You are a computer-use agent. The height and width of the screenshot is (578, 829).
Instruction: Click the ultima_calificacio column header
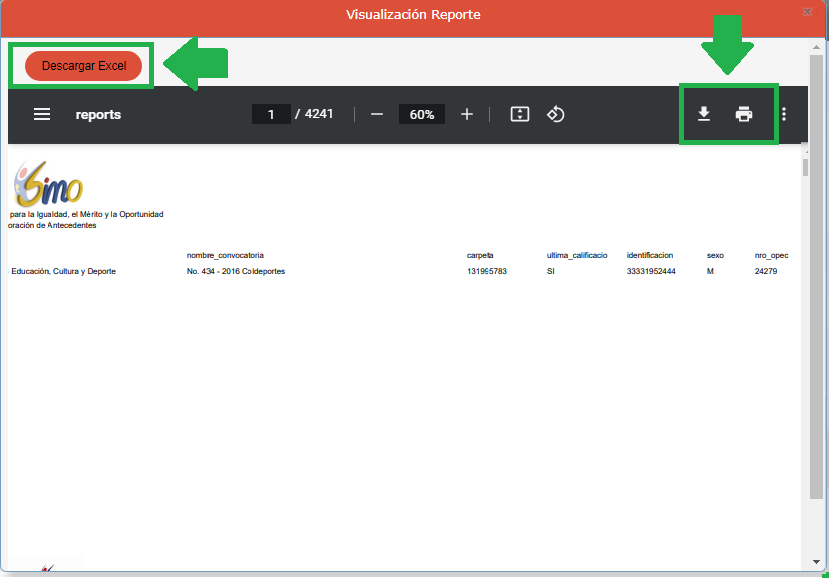[576, 255]
